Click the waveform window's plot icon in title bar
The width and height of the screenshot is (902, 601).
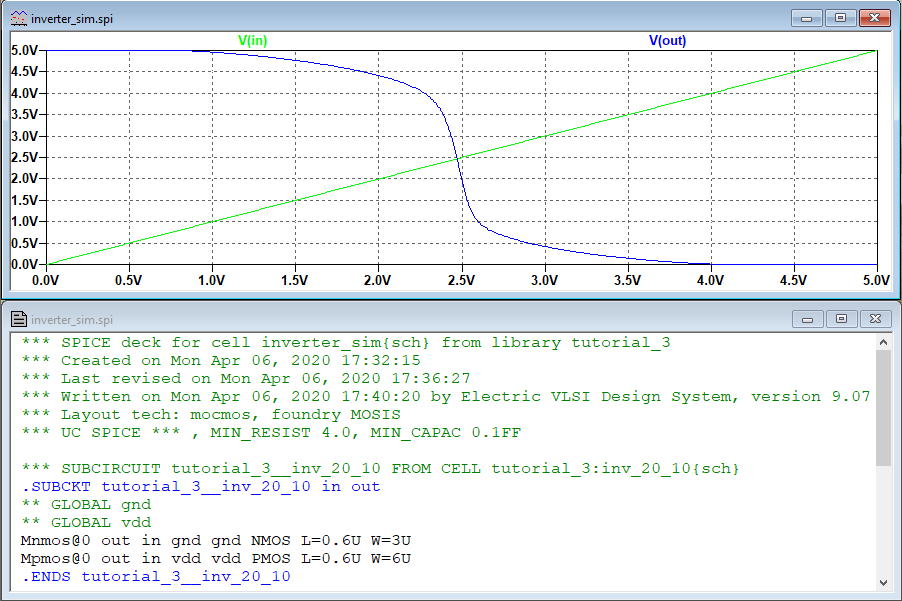(18, 18)
